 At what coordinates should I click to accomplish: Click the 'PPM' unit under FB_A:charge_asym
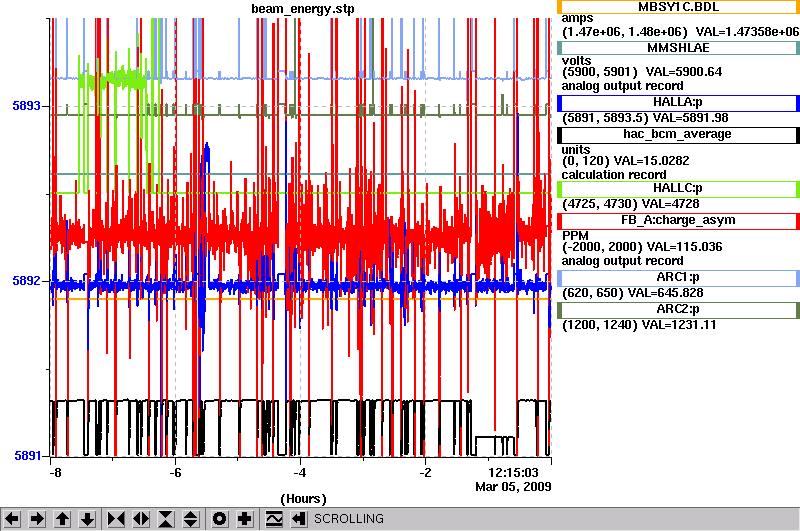click(575, 236)
